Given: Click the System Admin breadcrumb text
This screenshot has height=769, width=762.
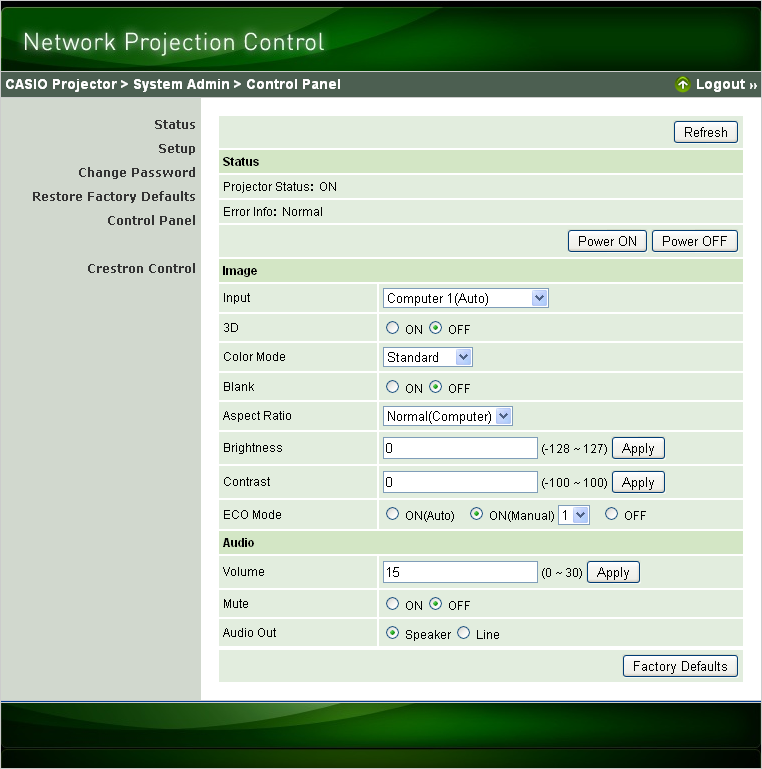Looking at the screenshot, I should (x=181, y=84).
